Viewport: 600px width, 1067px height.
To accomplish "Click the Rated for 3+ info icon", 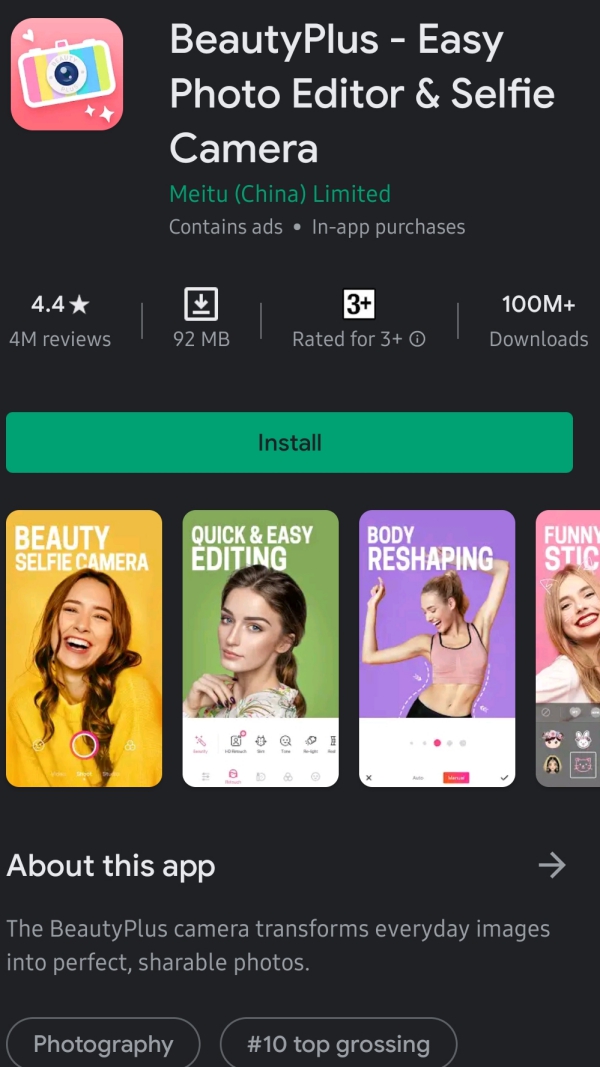I will [418, 339].
